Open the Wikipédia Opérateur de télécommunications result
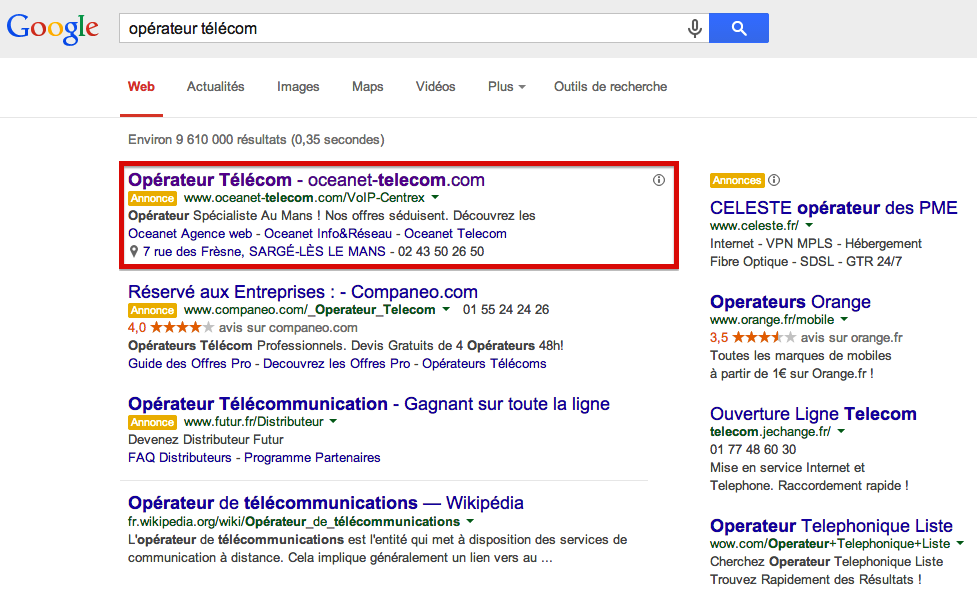This screenshot has height=589, width=977. pos(326,503)
